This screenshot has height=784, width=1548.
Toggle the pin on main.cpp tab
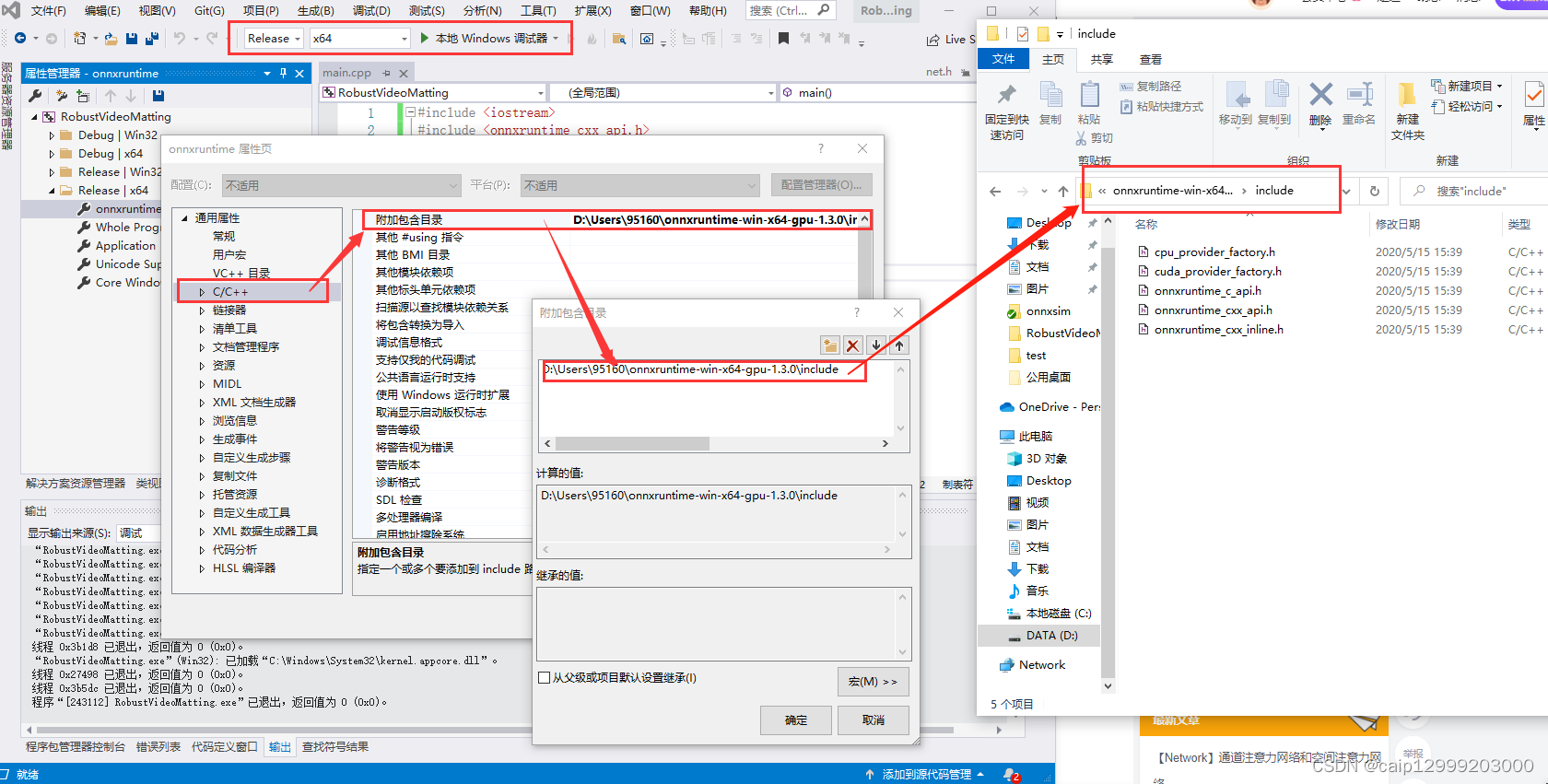click(386, 73)
